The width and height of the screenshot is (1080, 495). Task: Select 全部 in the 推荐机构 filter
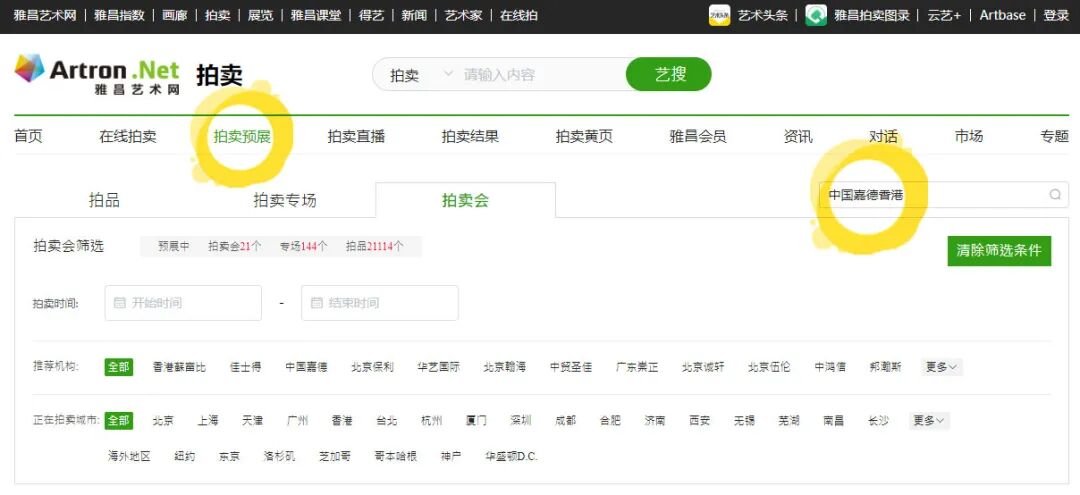[x=118, y=367]
